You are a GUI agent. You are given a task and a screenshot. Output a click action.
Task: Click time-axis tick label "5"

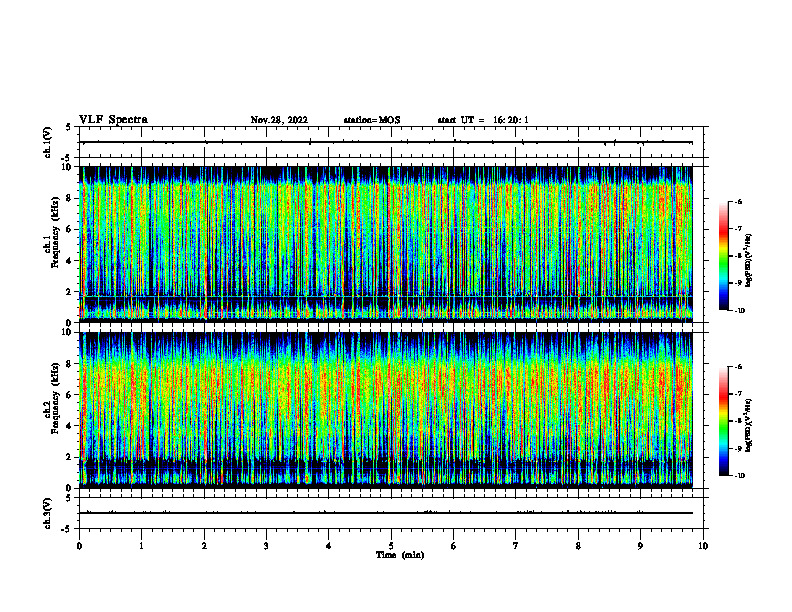391,546
